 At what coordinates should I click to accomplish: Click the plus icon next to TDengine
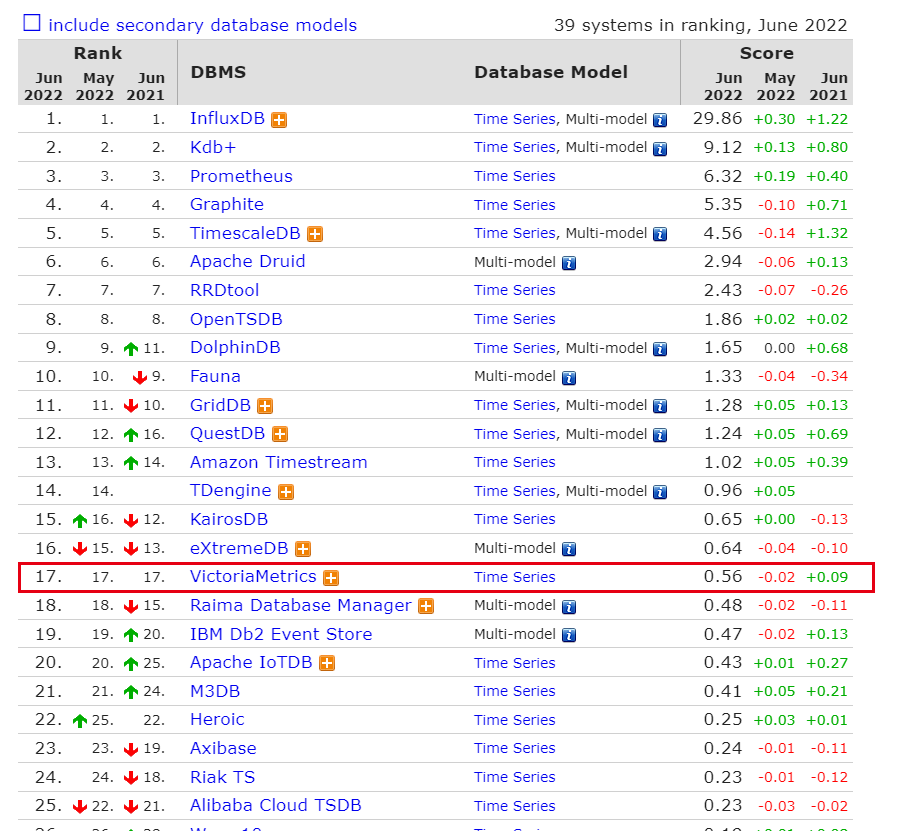click(286, 492)
